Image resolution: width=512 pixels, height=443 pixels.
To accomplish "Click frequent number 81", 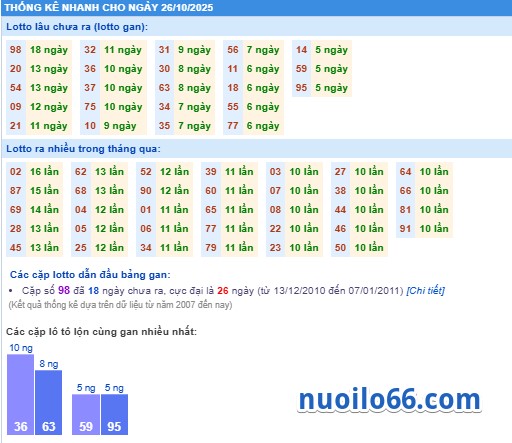I will (405, 210).
